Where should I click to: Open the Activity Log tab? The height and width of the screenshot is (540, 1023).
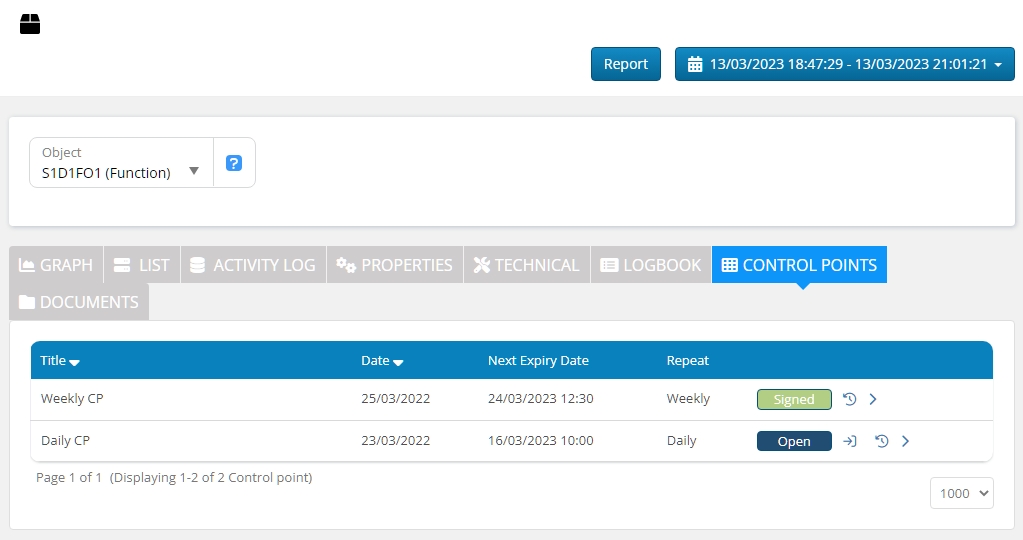point(252,265)
